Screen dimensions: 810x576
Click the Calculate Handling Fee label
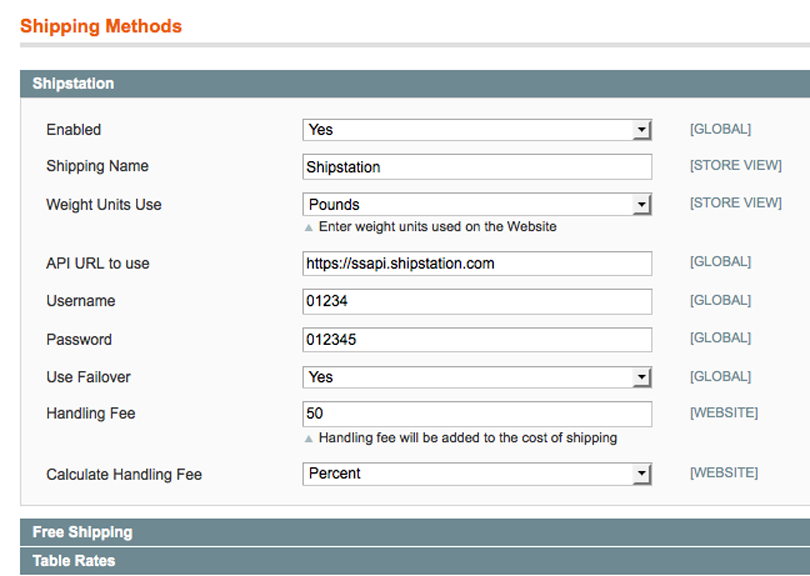(124, 475)
